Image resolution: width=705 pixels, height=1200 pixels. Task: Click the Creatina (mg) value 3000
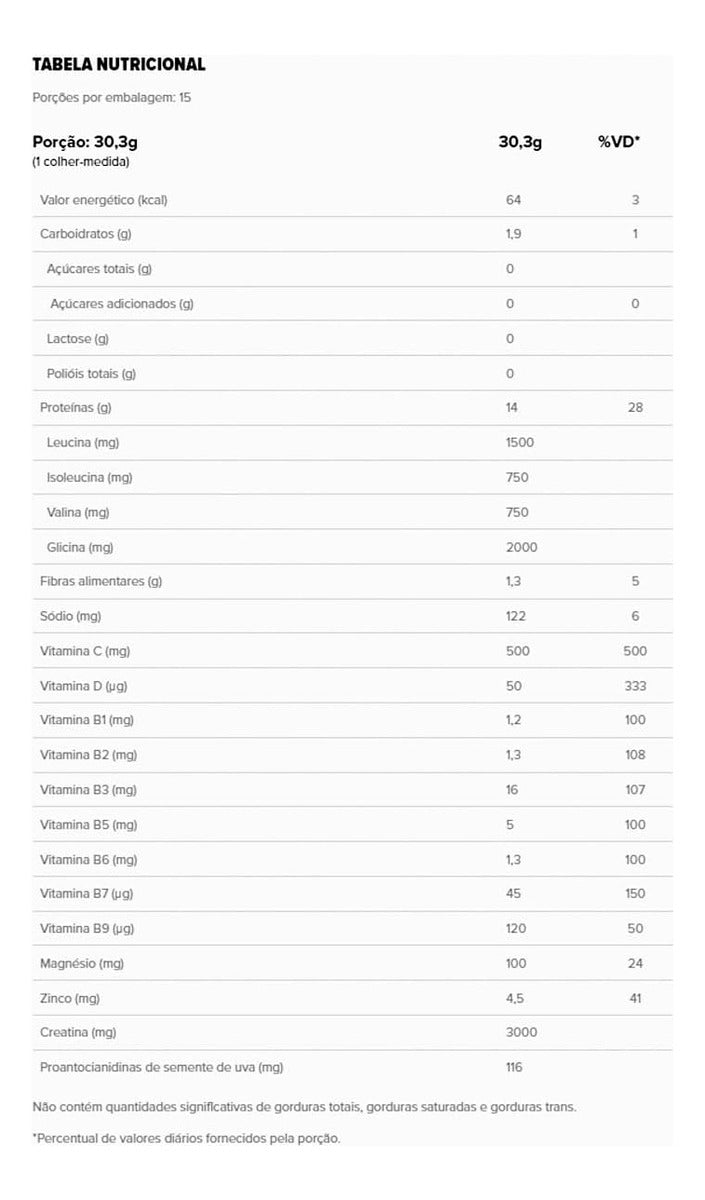click(522, 1033)
